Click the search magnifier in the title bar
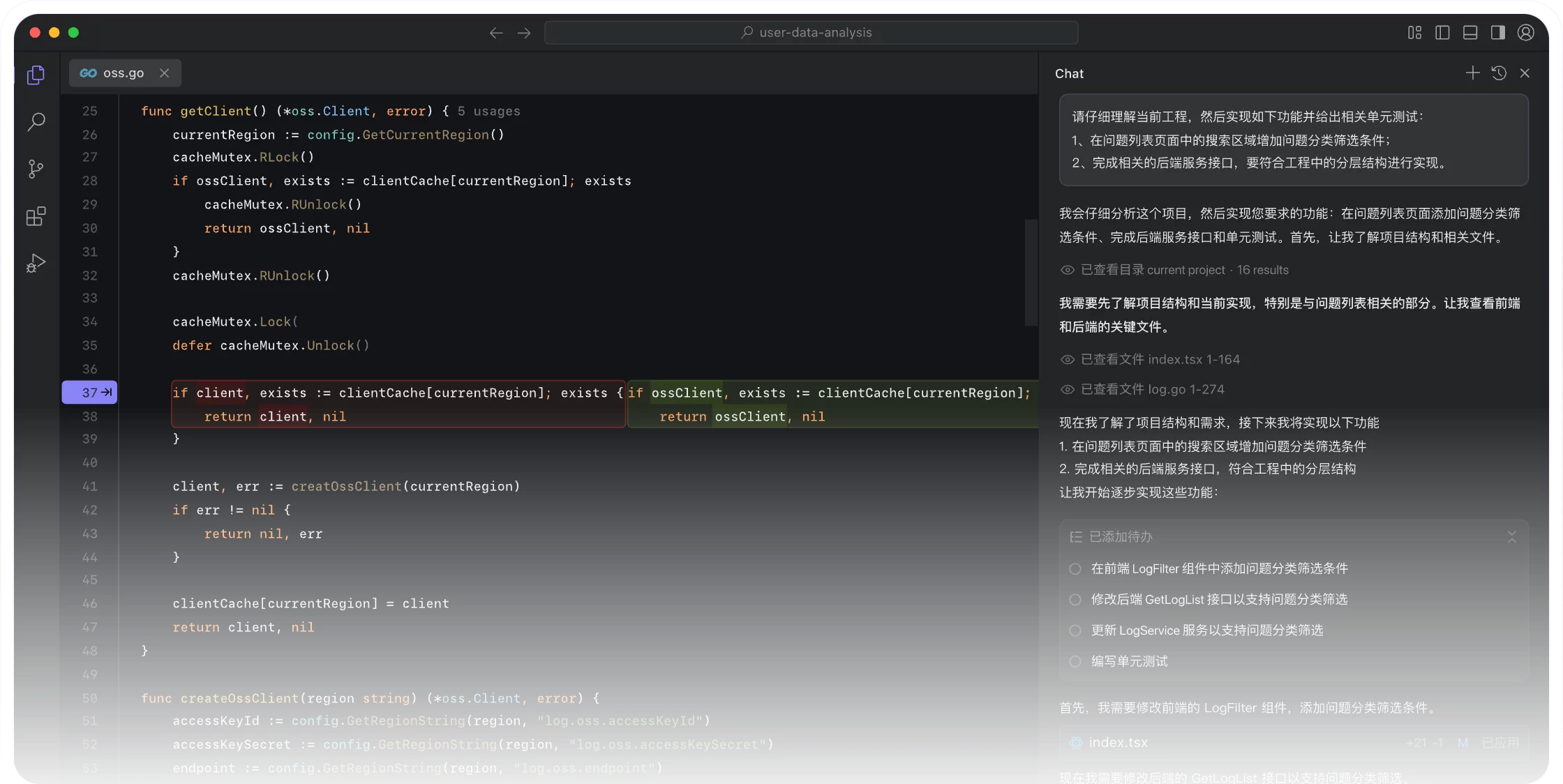 click(x=747, y=33)
